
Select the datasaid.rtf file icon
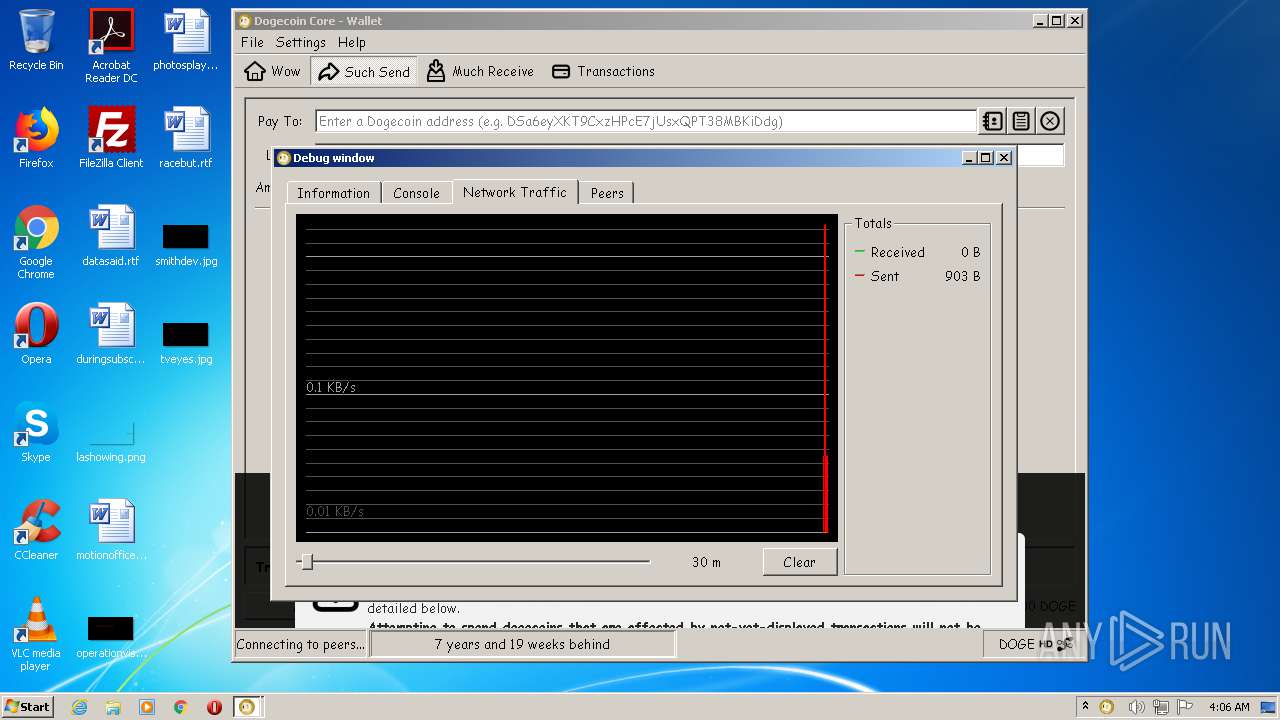coord(111,236)
